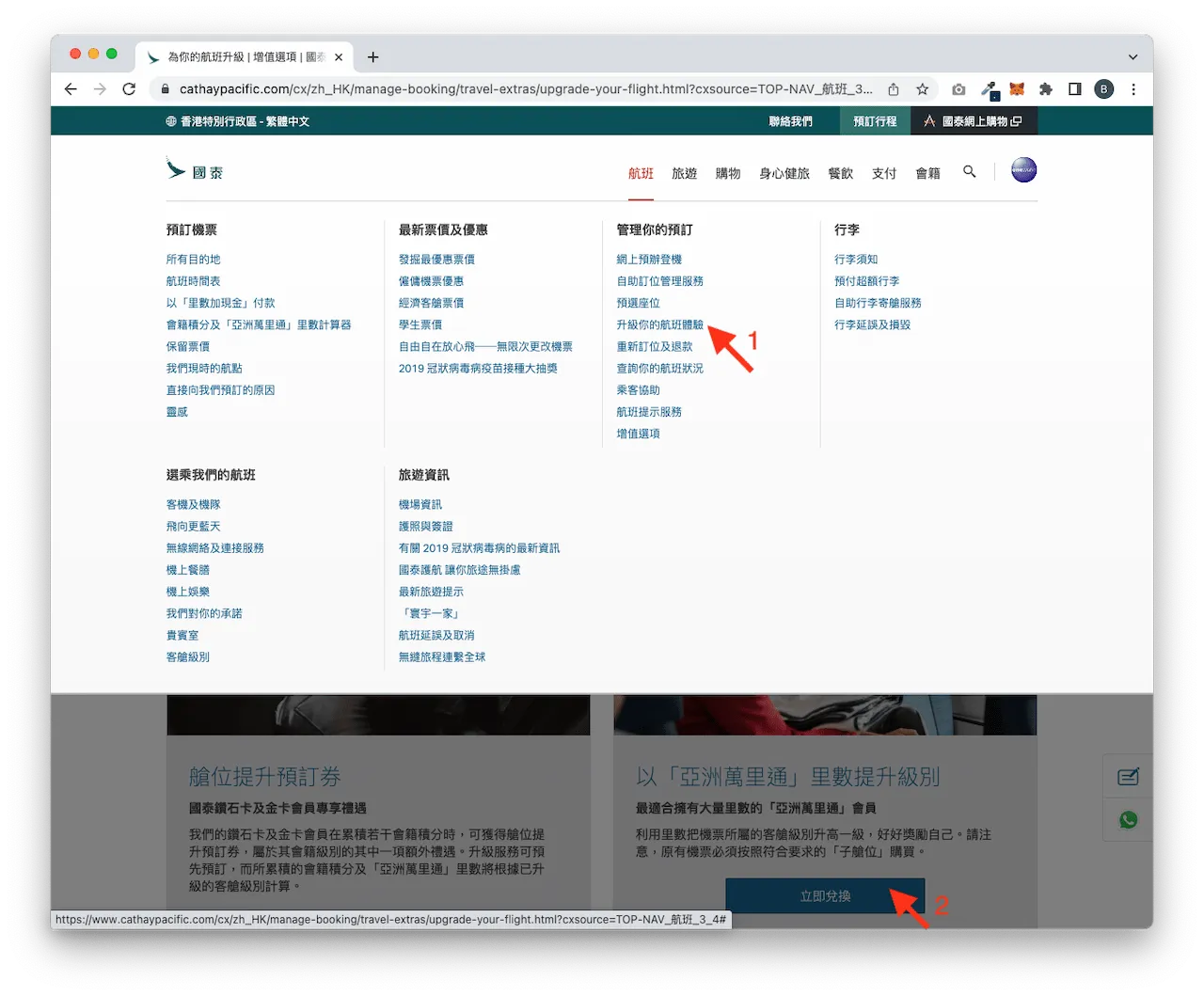Click the camera screenshot extension icon
Screen dimensions: 1204x996
pos(958,89)
